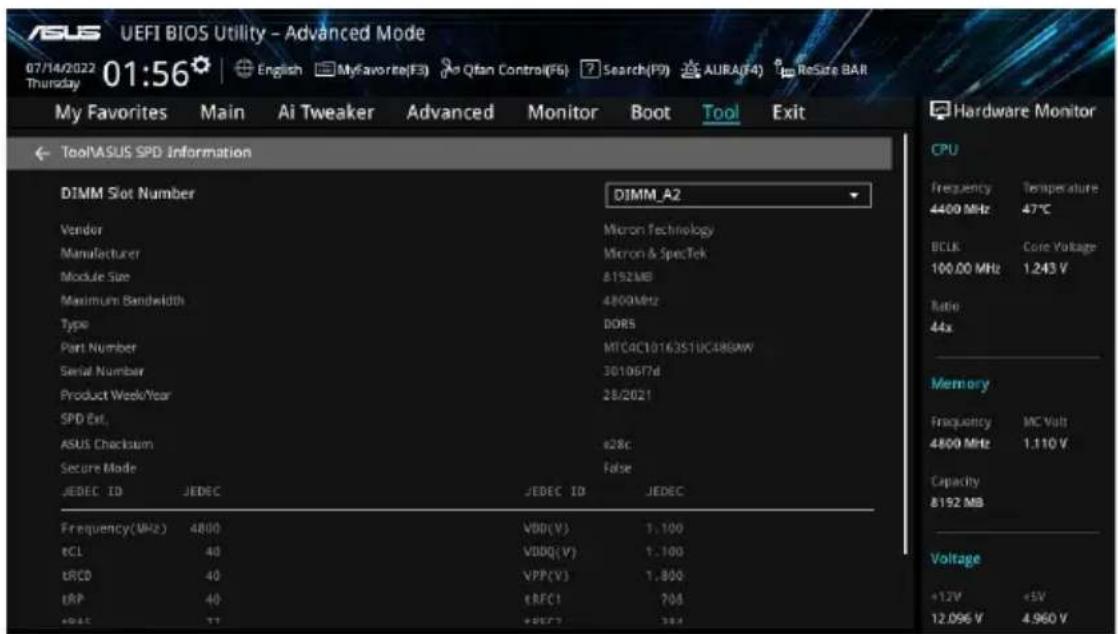Expand the DIMM_A2 slot dropdown
This screenshot has height=634, width=1118.
click(738, 195)
